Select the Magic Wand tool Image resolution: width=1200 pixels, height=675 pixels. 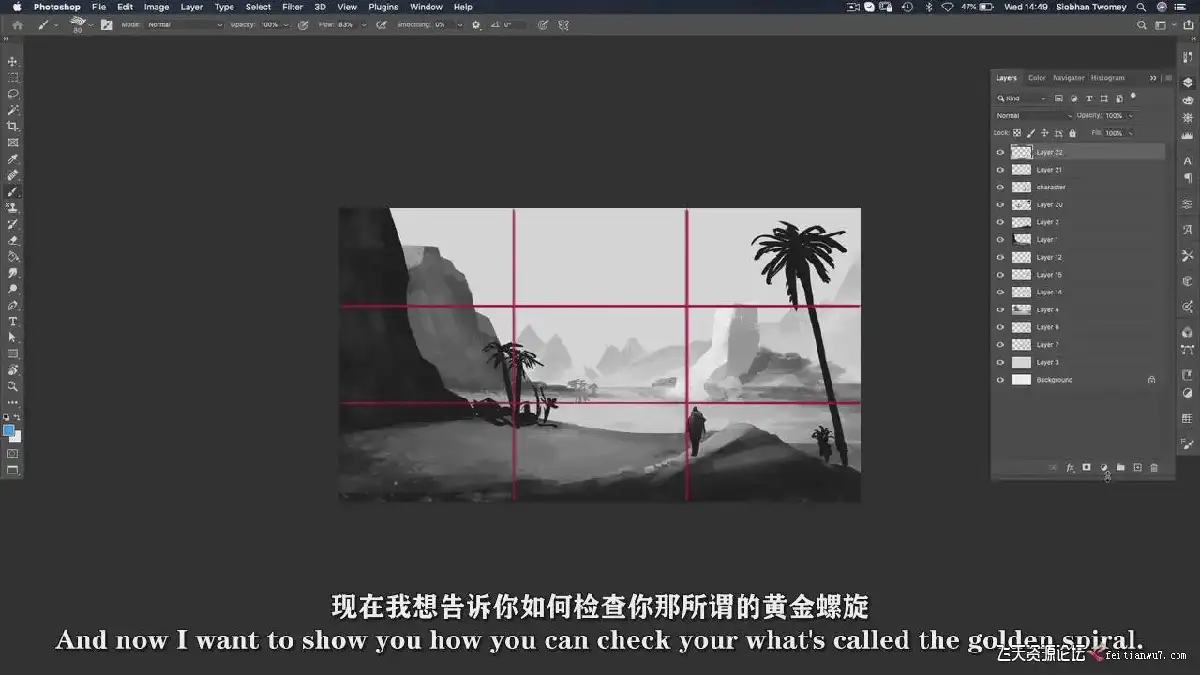(x=13, y=110)
